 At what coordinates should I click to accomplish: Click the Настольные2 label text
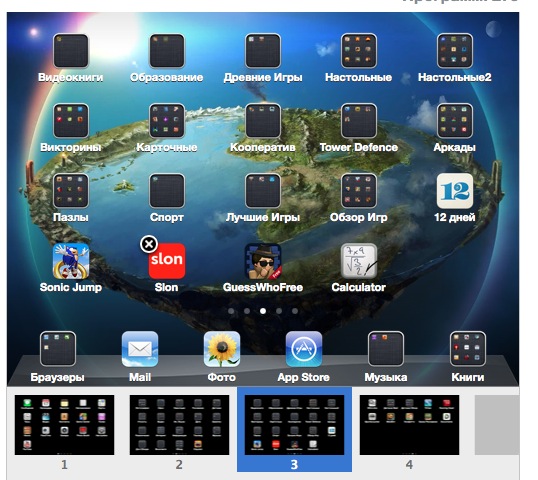455,77
